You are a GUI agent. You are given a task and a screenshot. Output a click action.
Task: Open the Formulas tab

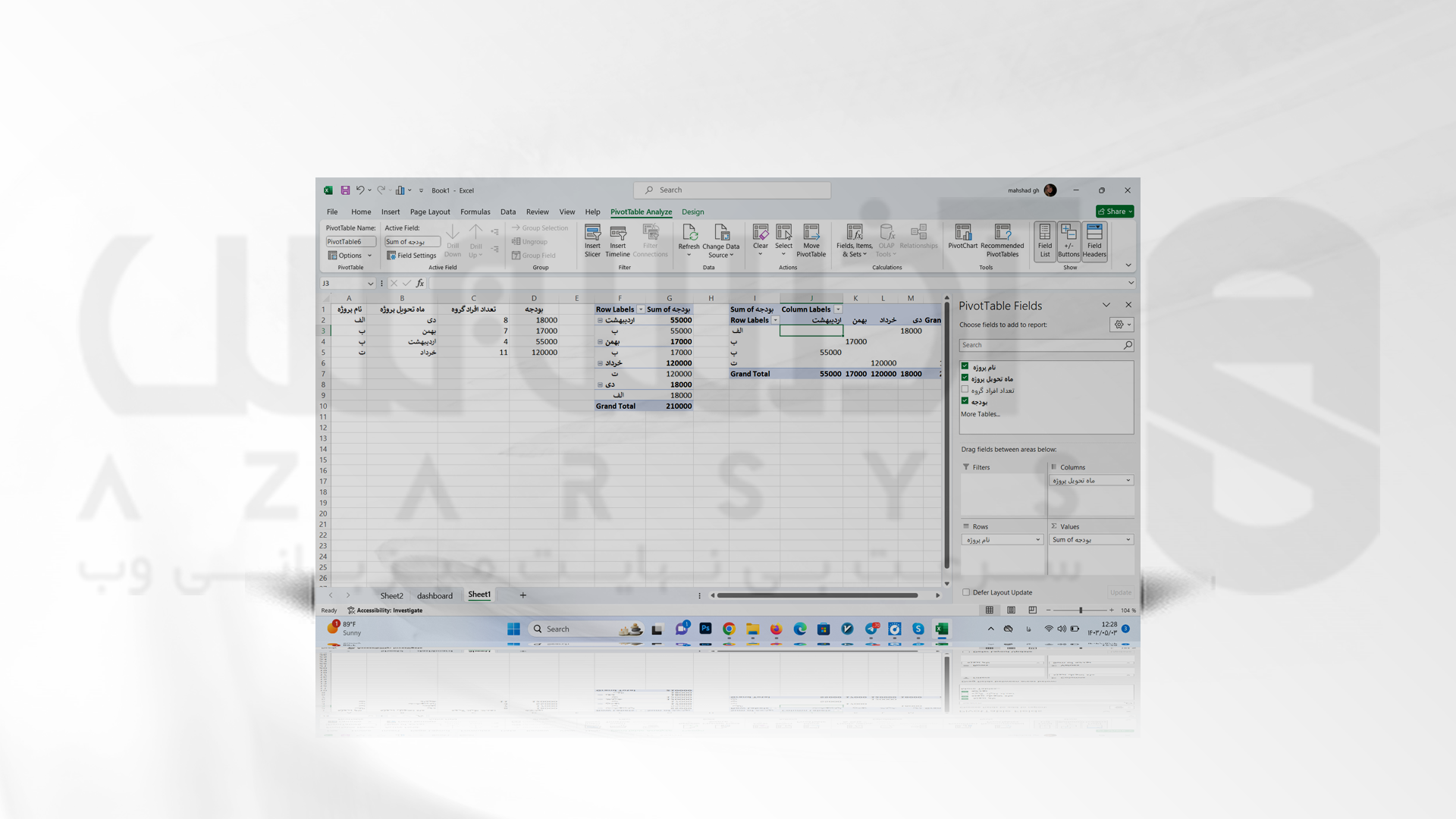point(475,212)
